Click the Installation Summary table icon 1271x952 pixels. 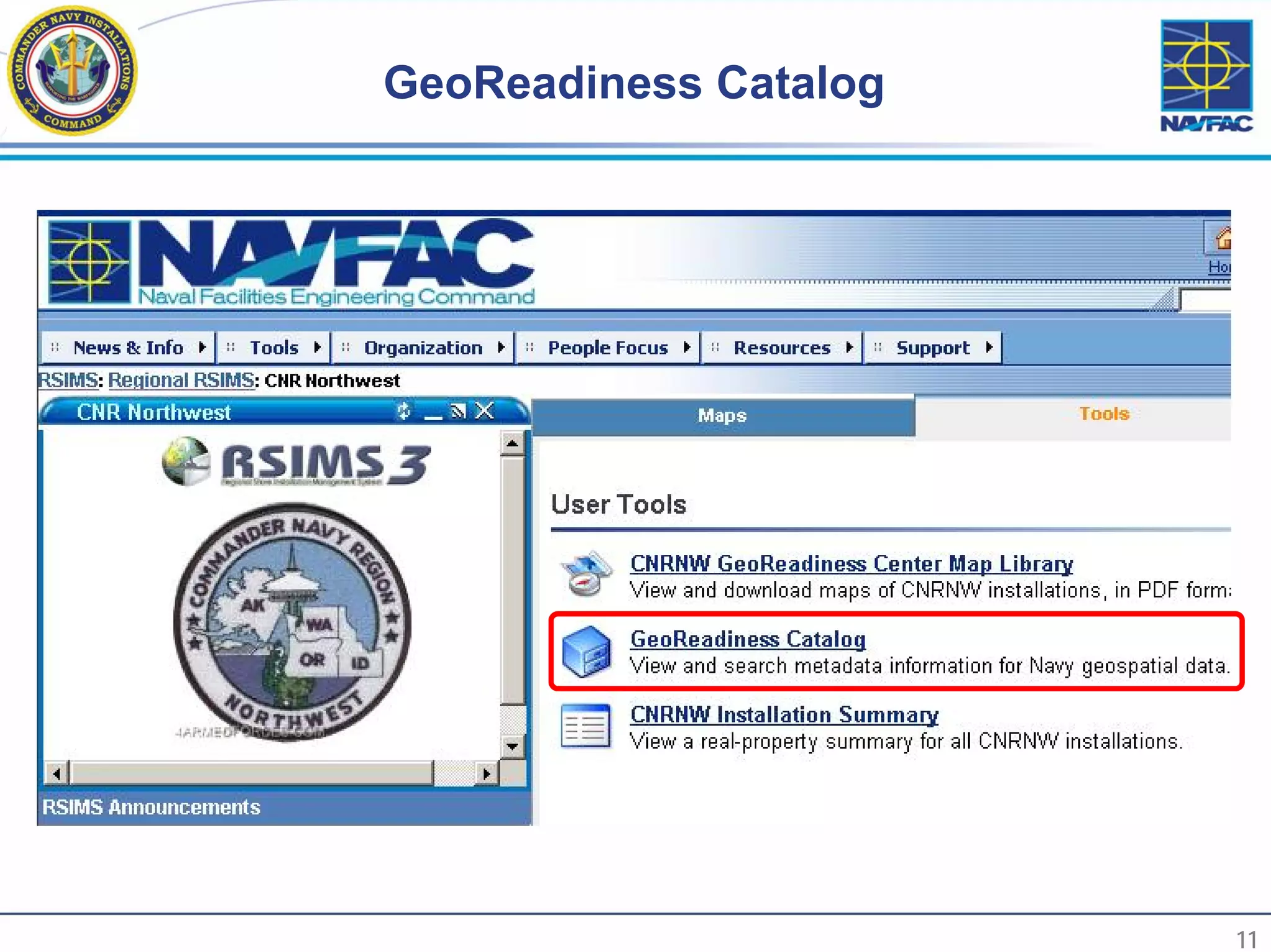[586, 725]
